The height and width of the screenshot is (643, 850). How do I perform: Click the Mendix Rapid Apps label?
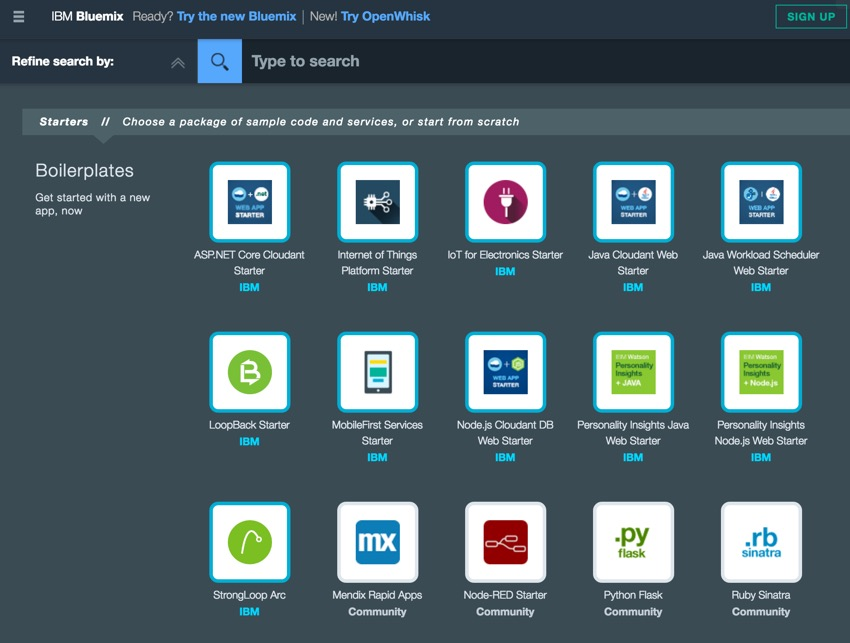pyautogui.click(x=377, y=595)
